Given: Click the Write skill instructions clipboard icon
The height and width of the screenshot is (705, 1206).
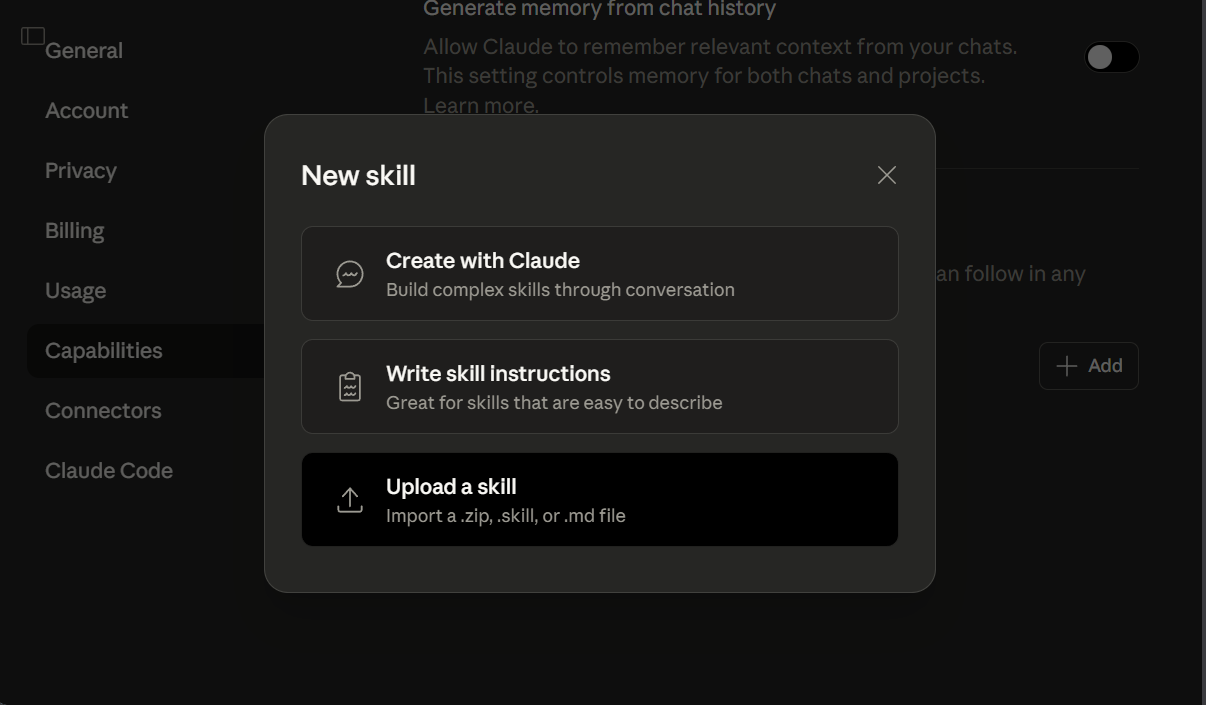Looking at the screenshot, I should tap(349, 386).
